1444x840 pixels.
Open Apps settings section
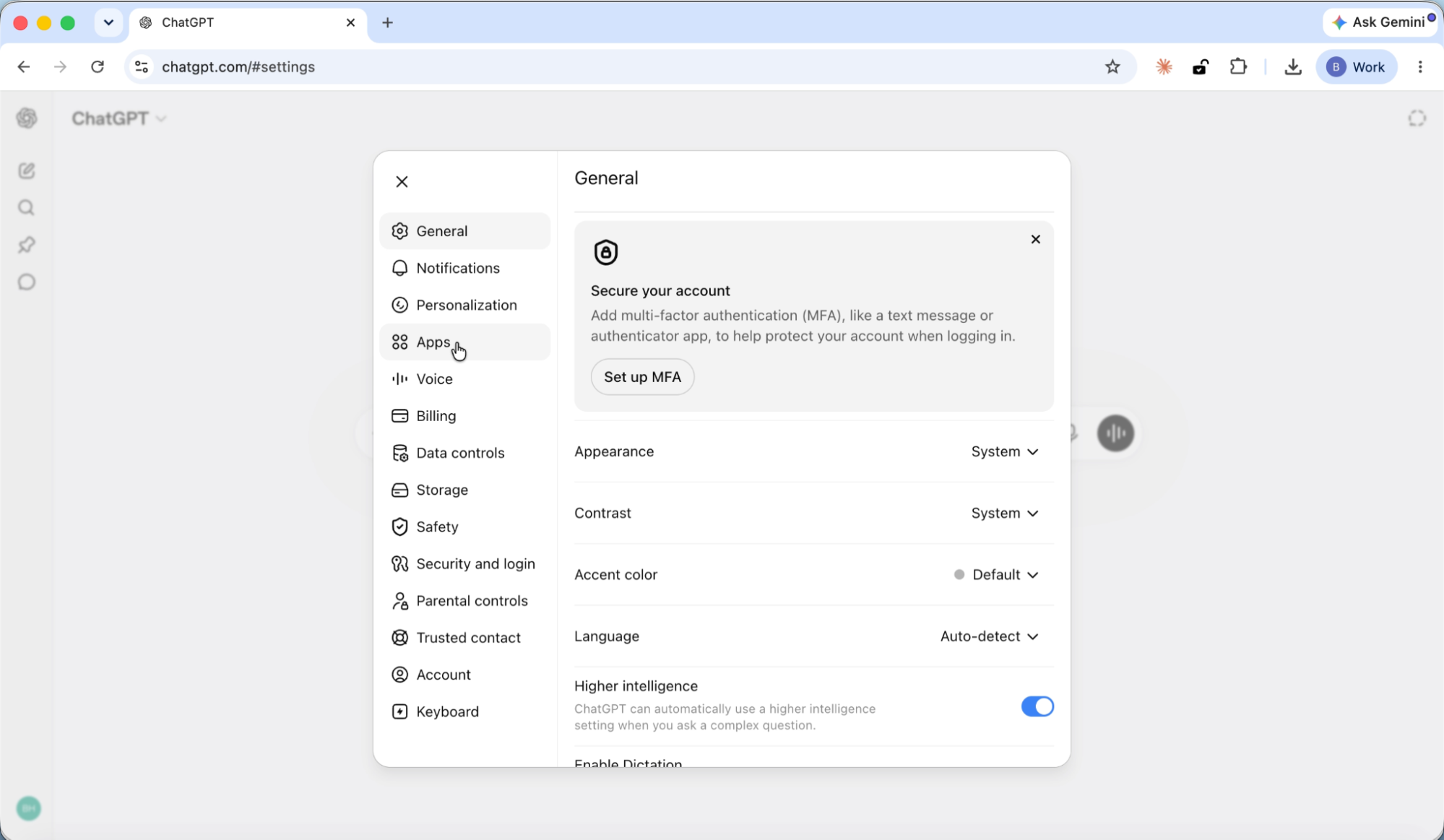464,342
